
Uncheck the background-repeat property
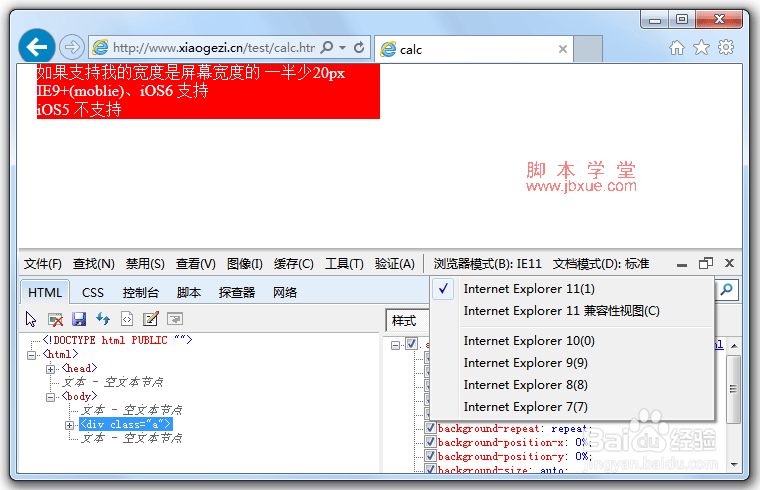pos(430,428)
